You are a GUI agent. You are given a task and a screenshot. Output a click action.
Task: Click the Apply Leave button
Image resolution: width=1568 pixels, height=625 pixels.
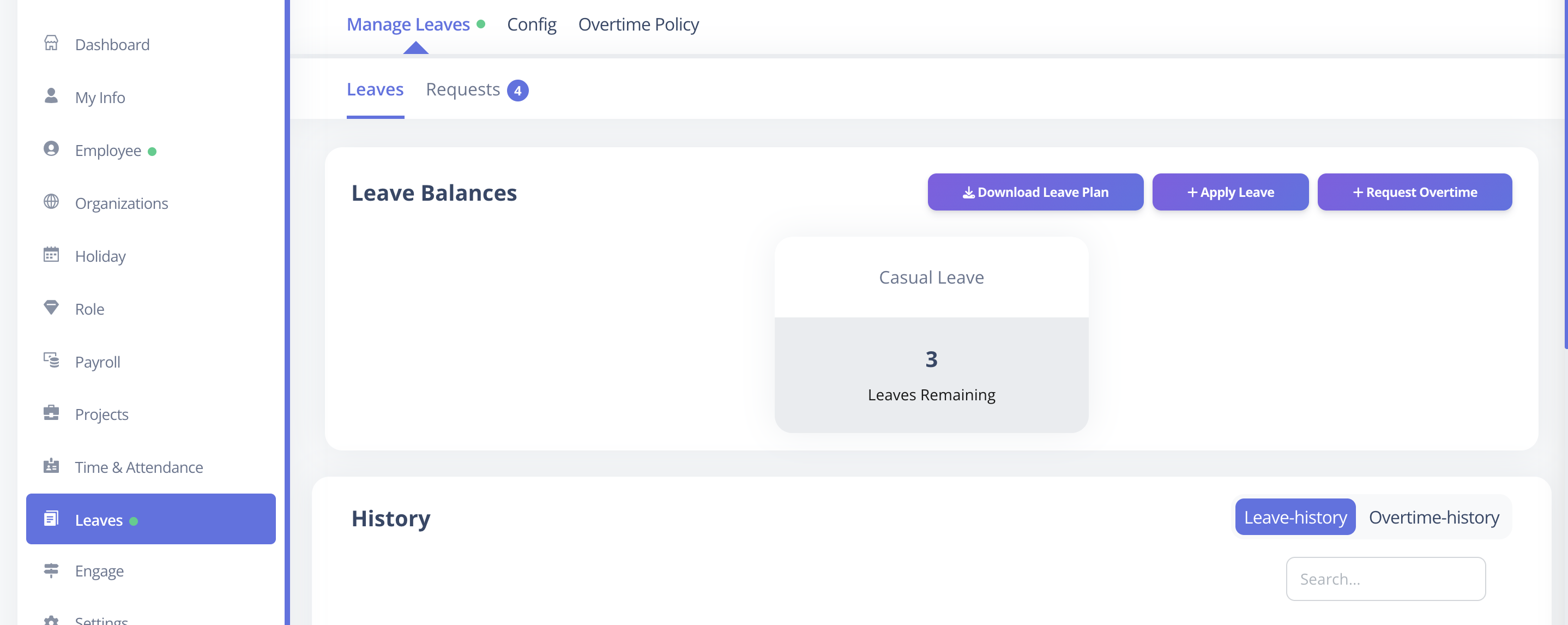point(1230,193)
